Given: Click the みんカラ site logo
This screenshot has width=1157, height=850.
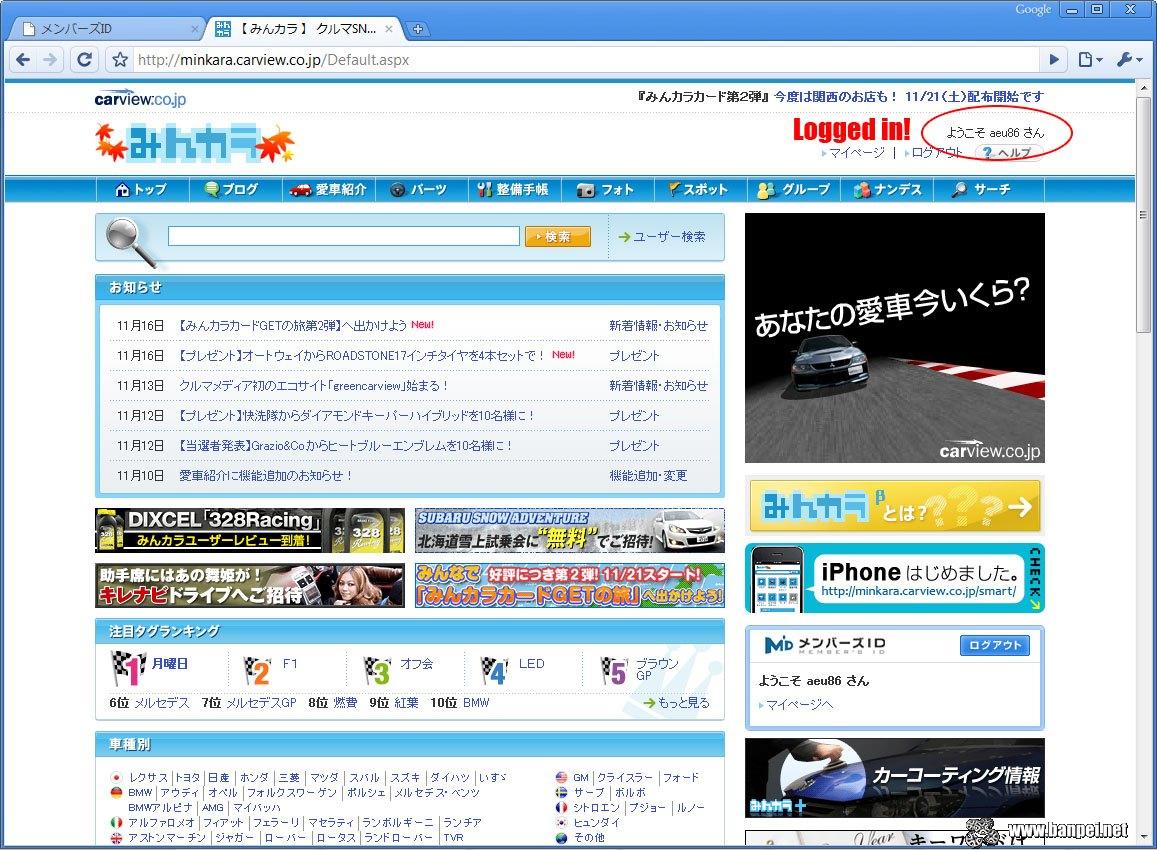Looking at the screenshot, I should coord(195,142).
